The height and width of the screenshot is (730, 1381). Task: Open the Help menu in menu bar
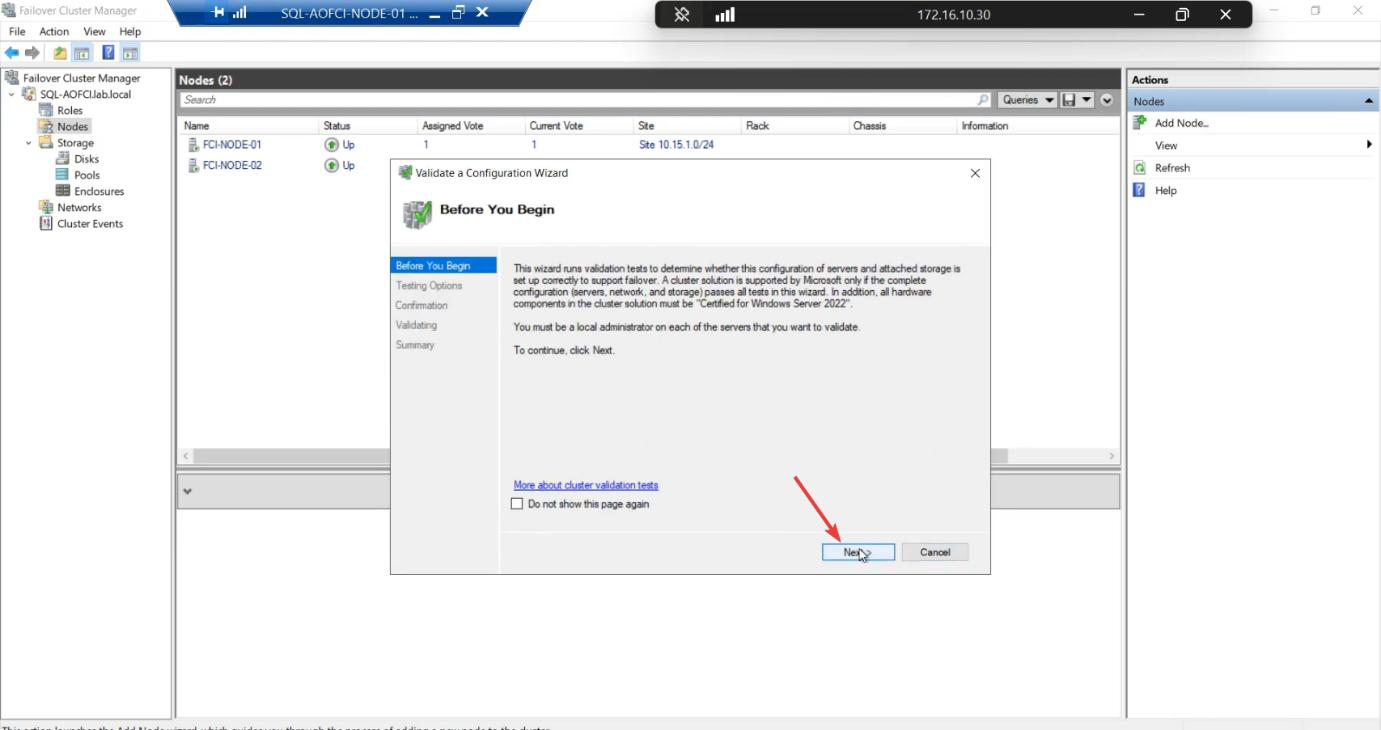pos(130,32)
